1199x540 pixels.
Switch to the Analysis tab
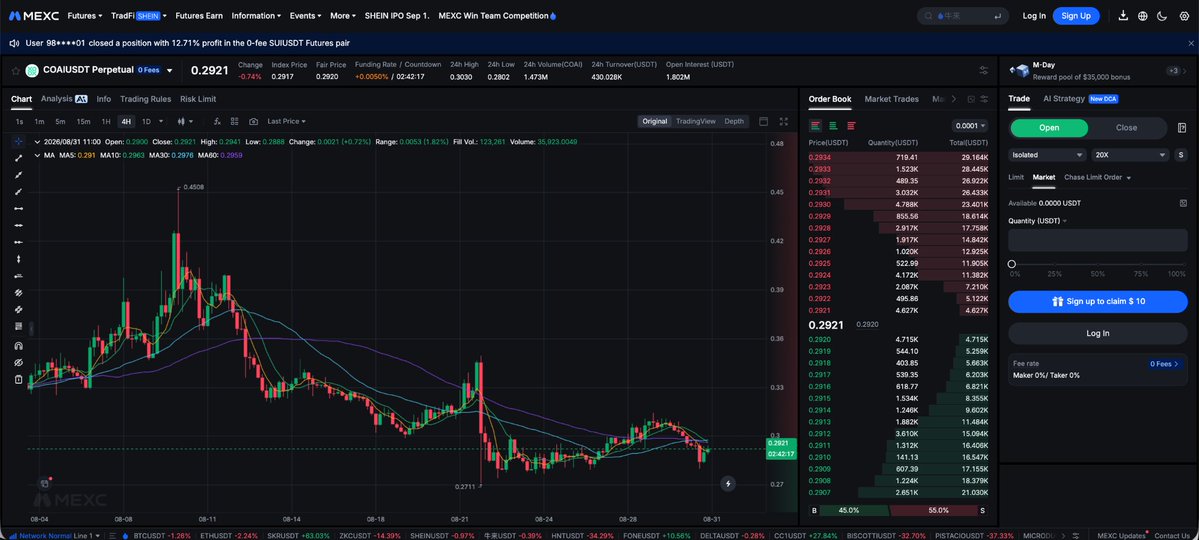point(63,99)
